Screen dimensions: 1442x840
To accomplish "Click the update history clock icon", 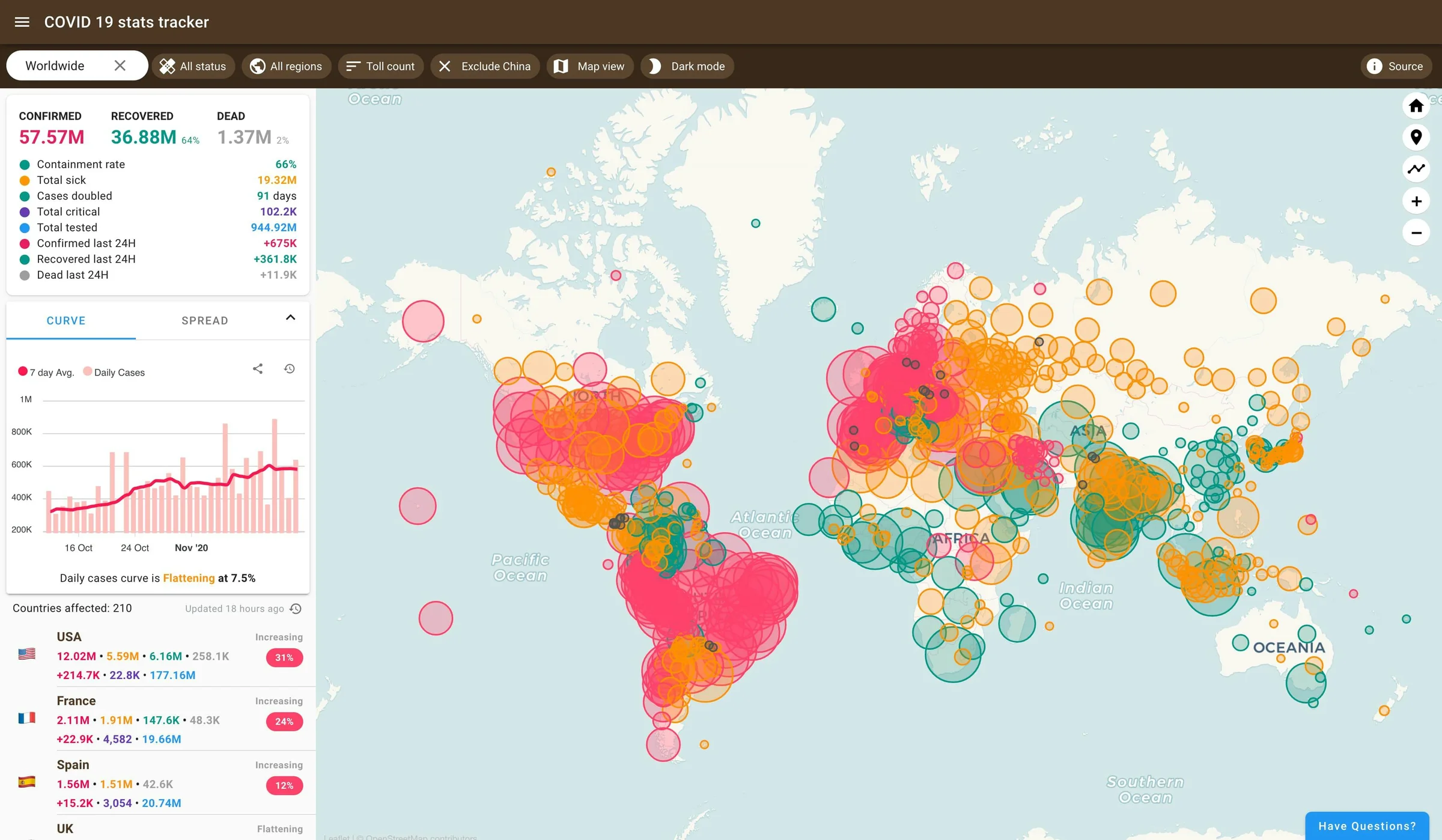I will 296,609.
